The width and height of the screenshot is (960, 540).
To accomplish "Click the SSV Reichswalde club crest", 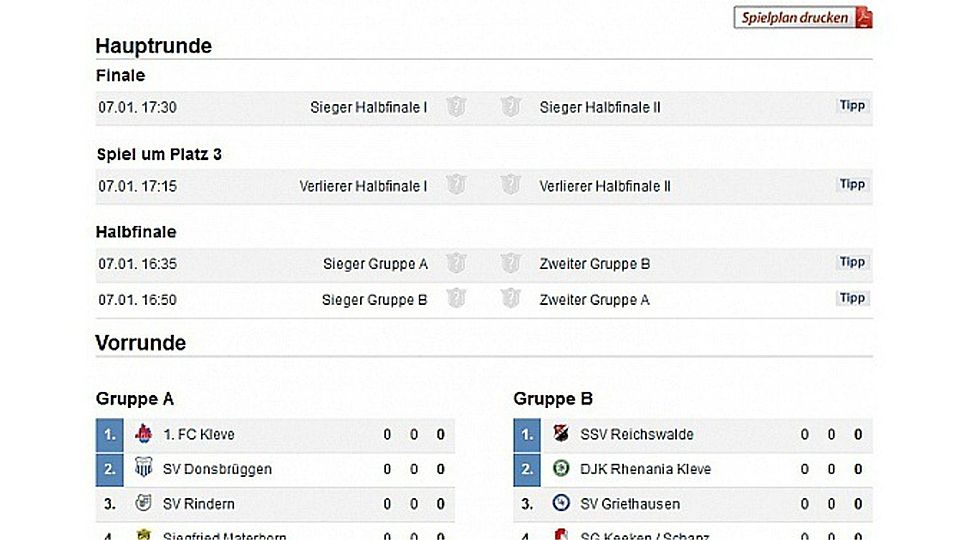I will point(561,433).
